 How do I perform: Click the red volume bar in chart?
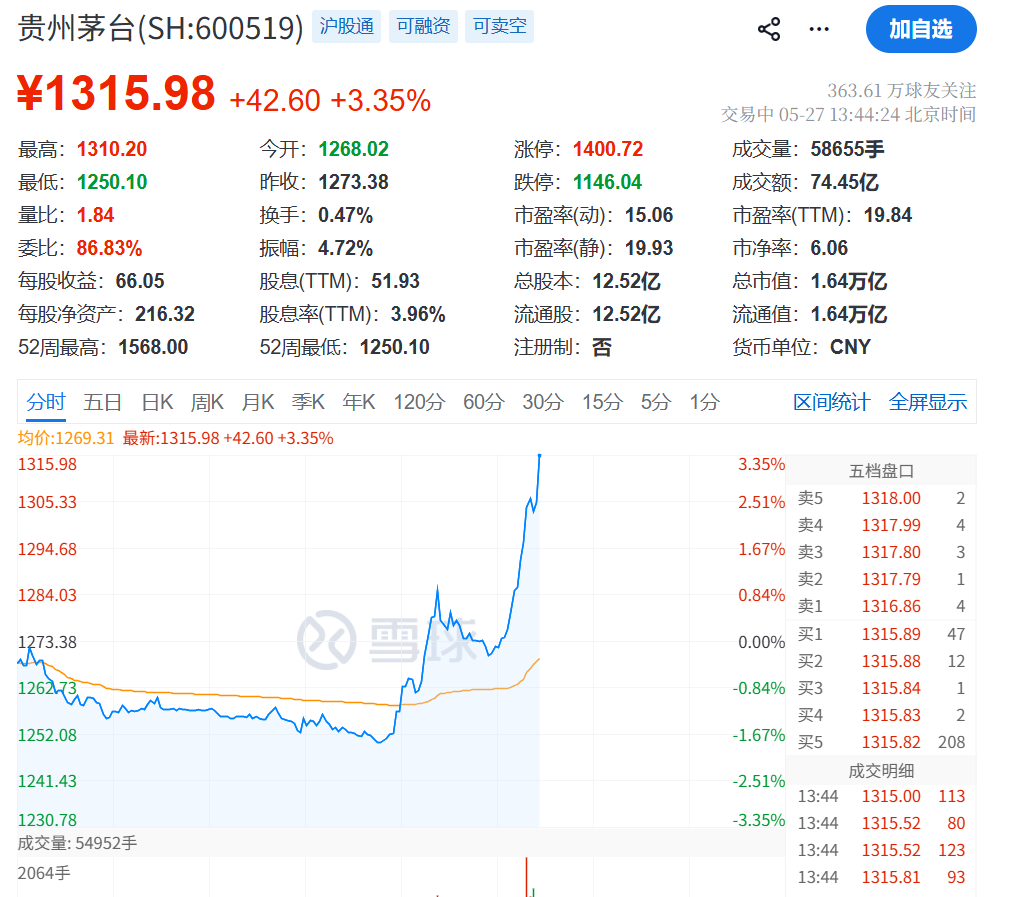pos(527,877)
